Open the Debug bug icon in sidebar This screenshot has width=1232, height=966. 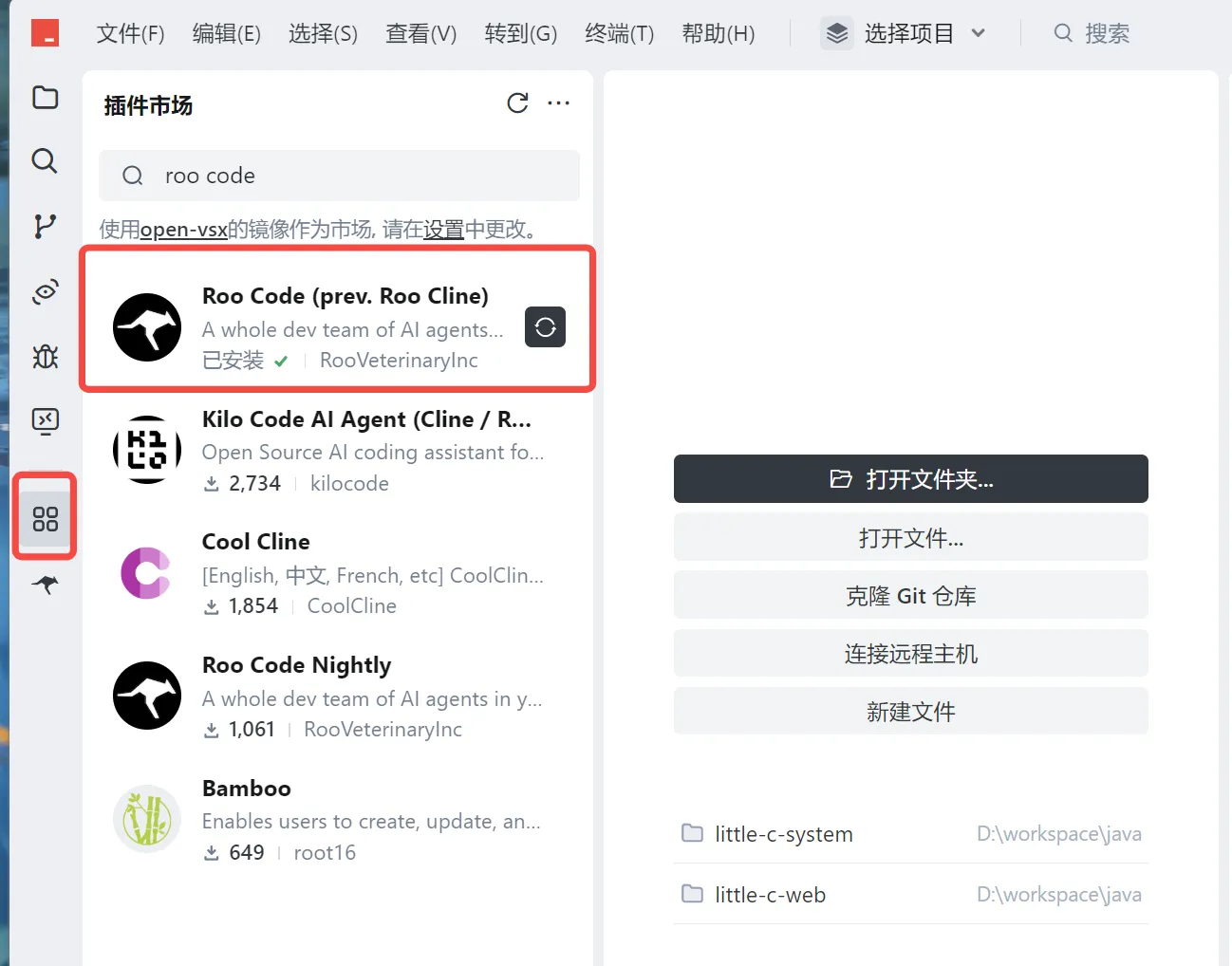pyautogui.click(x=45, y=356)
